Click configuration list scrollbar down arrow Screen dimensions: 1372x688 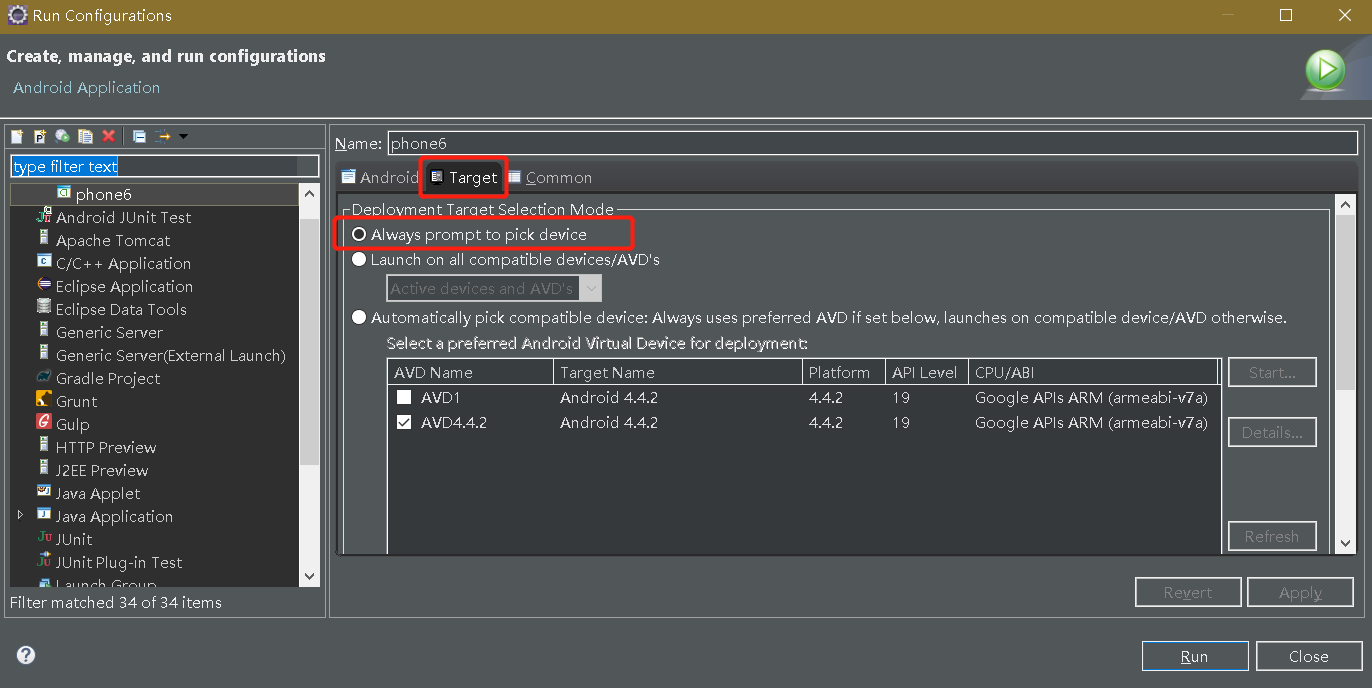[308, 576]
